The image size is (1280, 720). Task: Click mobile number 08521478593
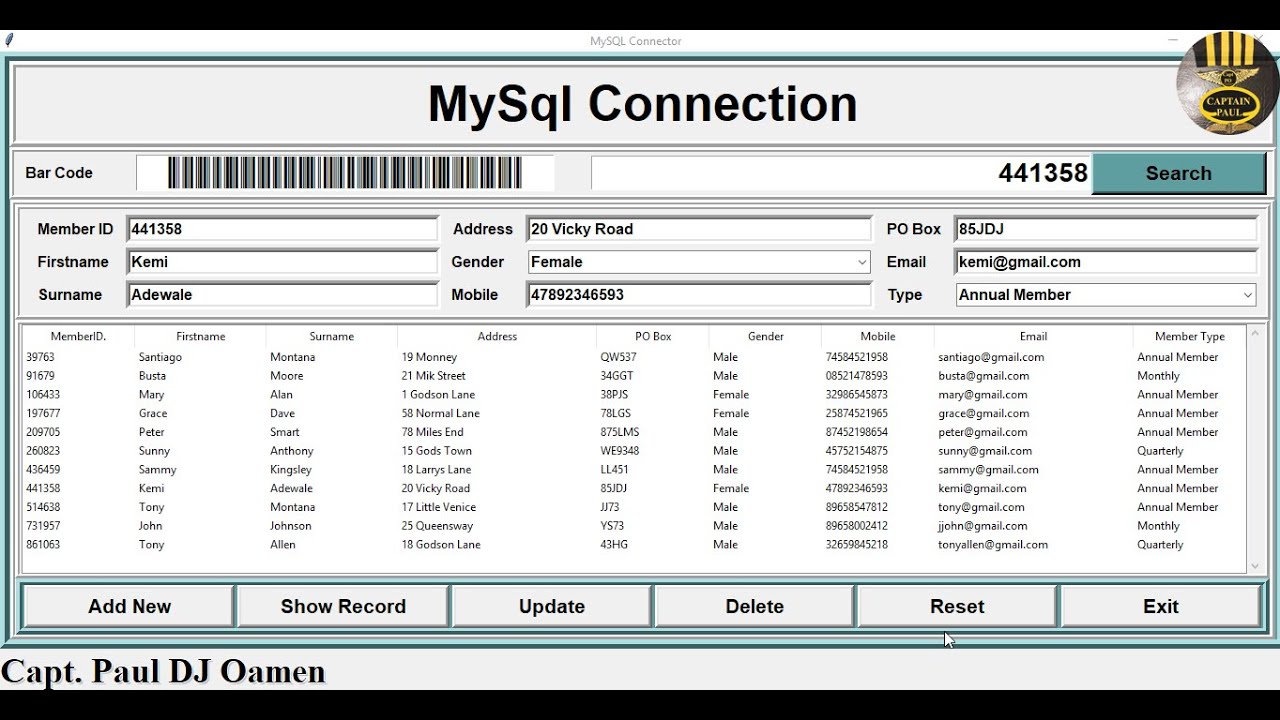[x=856, y=376]
